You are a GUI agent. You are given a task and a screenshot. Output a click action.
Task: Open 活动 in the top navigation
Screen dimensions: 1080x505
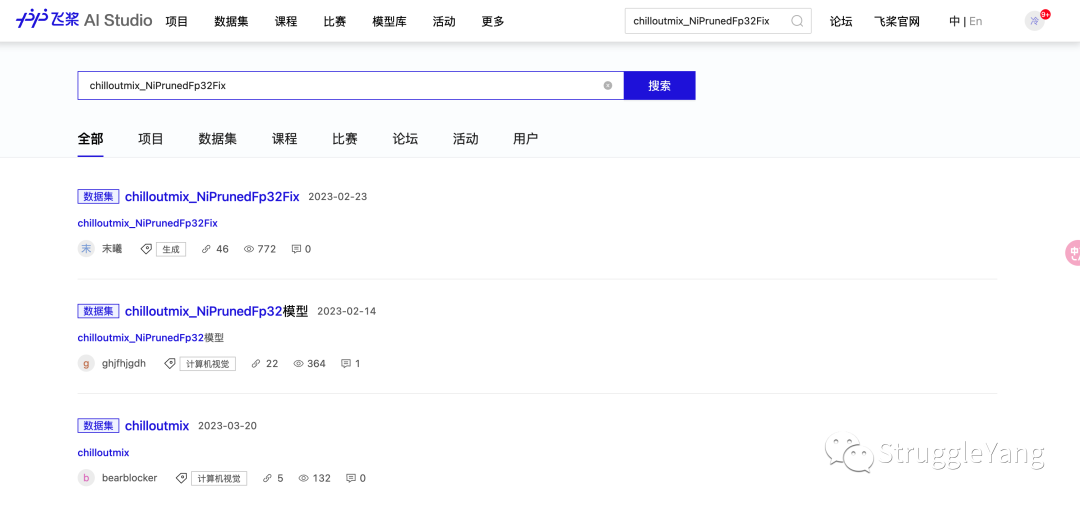pyautogui.click(x=444, y=21)
